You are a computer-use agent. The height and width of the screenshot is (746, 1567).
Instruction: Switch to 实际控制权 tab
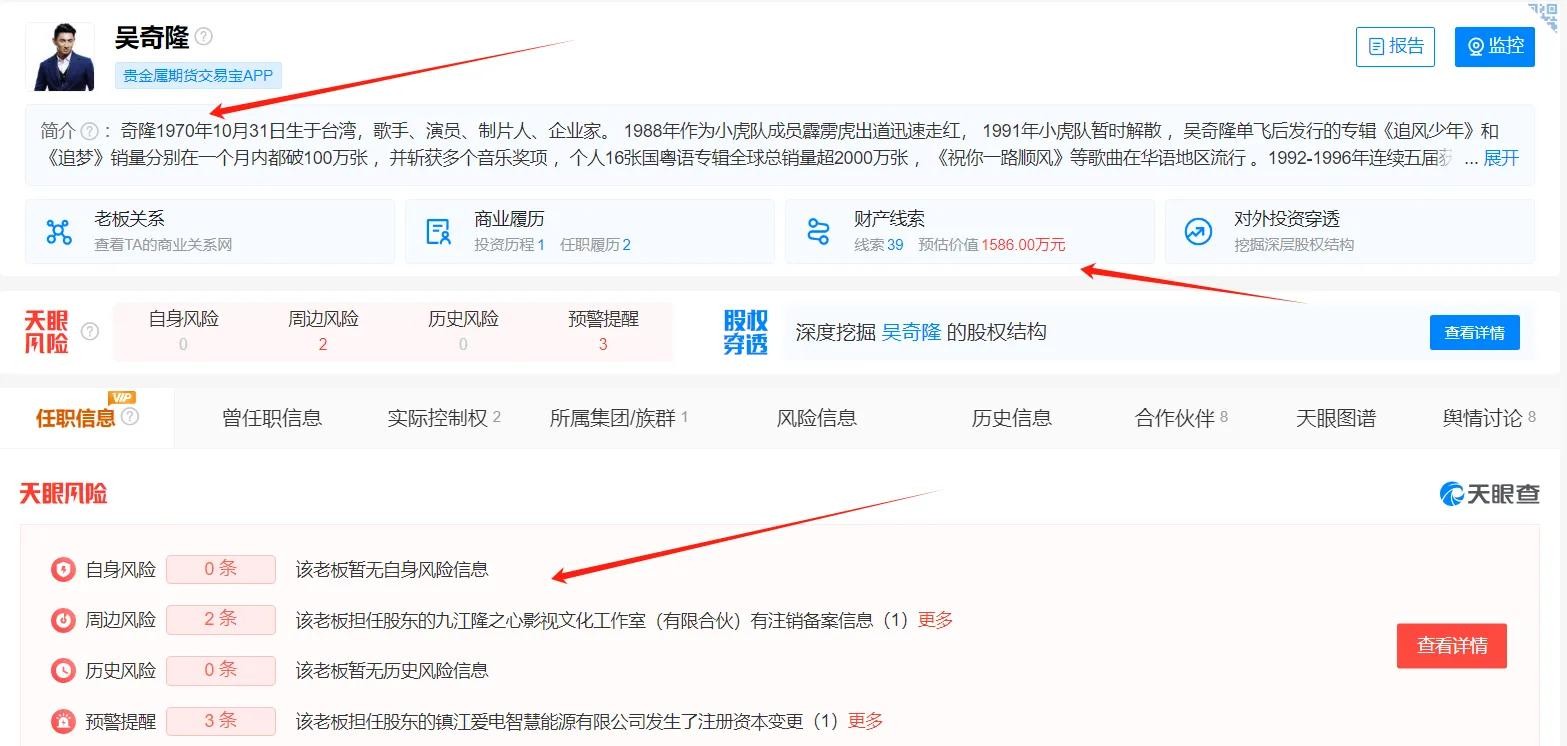coord(444,418)
